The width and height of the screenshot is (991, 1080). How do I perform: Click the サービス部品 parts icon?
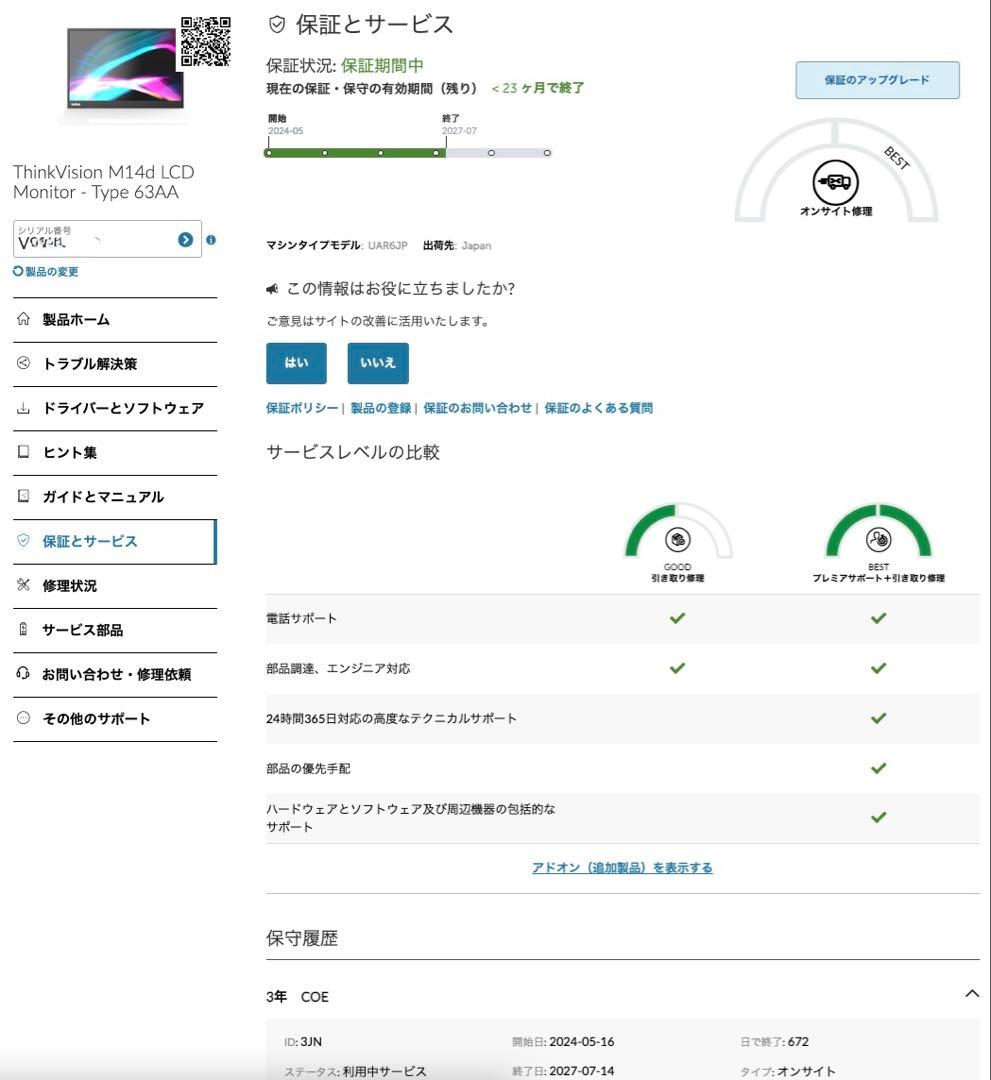coord(21,630)
